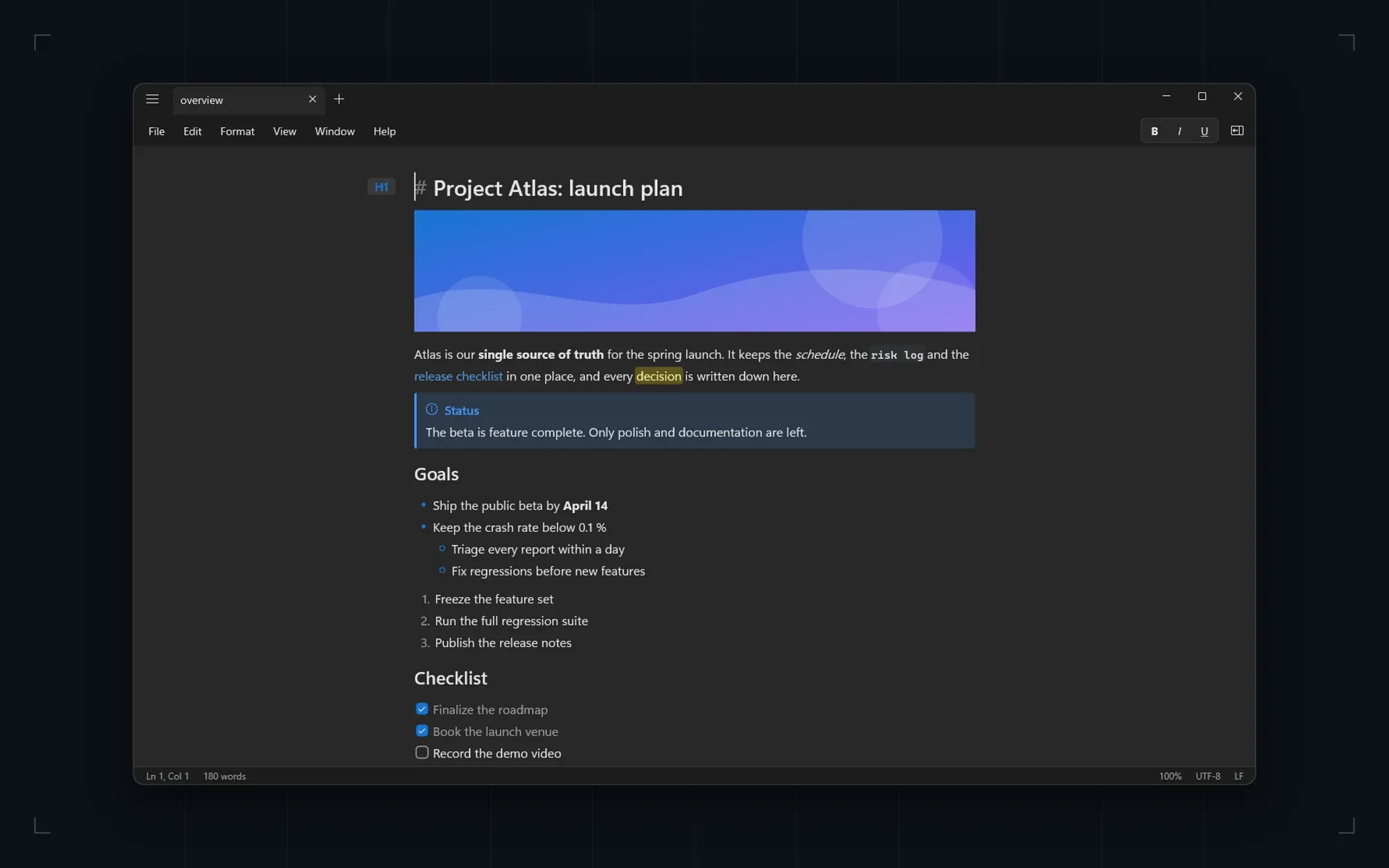Image resolution: width=1389 pixels, height=868 pixels.
Task: Click Freeze the feature set item
Action: pyautogui.click(x=494, y=599)
